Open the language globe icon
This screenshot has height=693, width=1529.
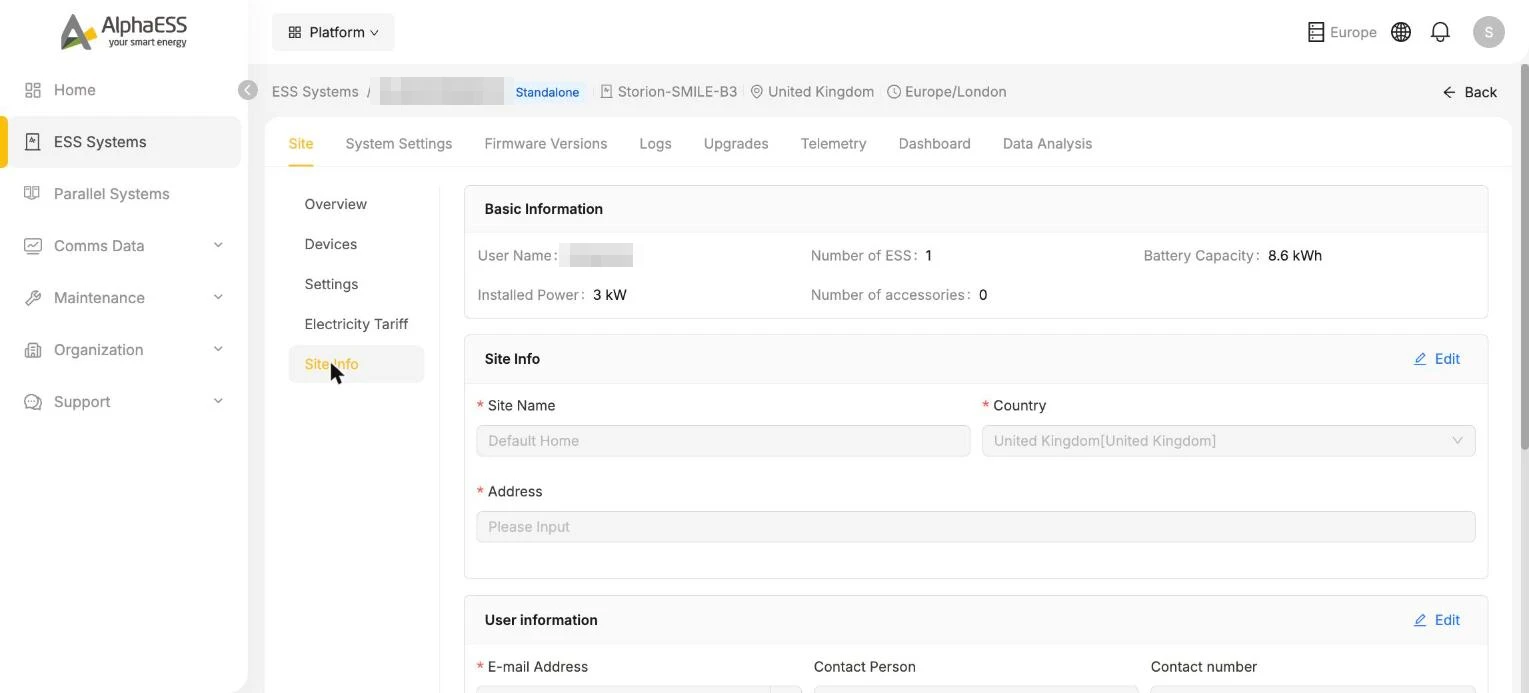pyautogui.click(x=1401, y=32)
